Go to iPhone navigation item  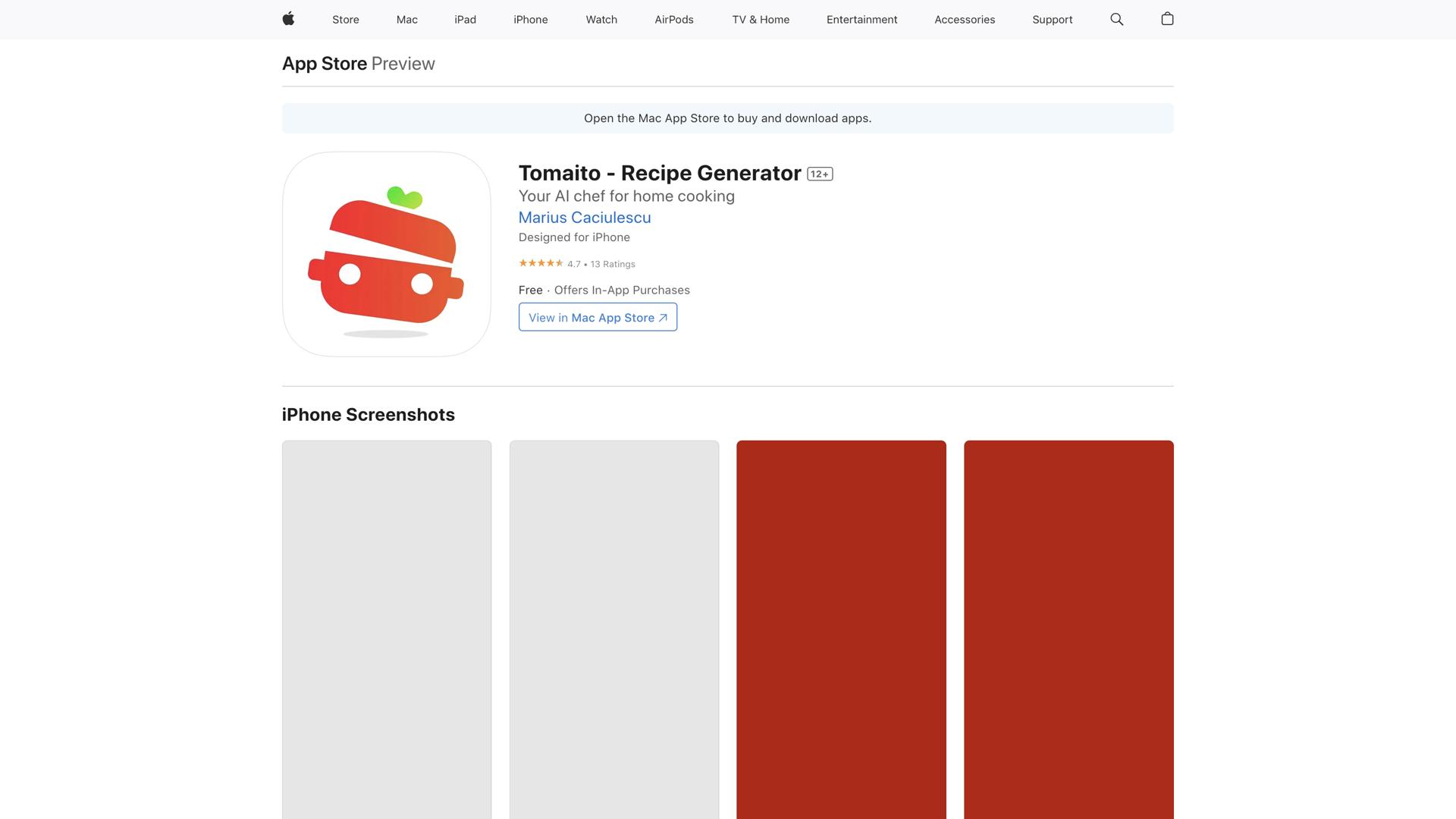530,20
